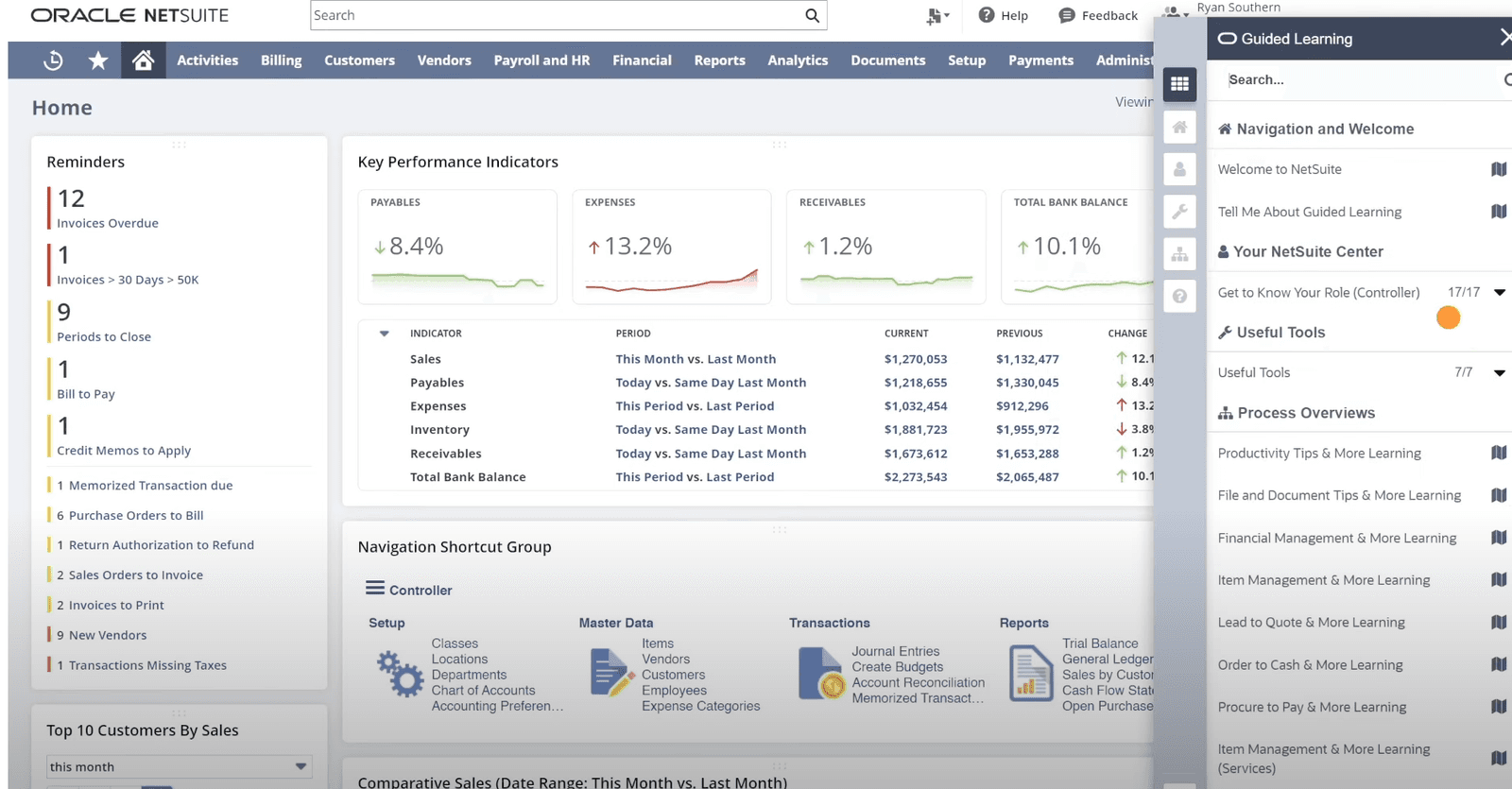Viewport: 1512px width, 789px height.
Task: Click the map icon beside Order to Cash
Action: coord(1499,664)
